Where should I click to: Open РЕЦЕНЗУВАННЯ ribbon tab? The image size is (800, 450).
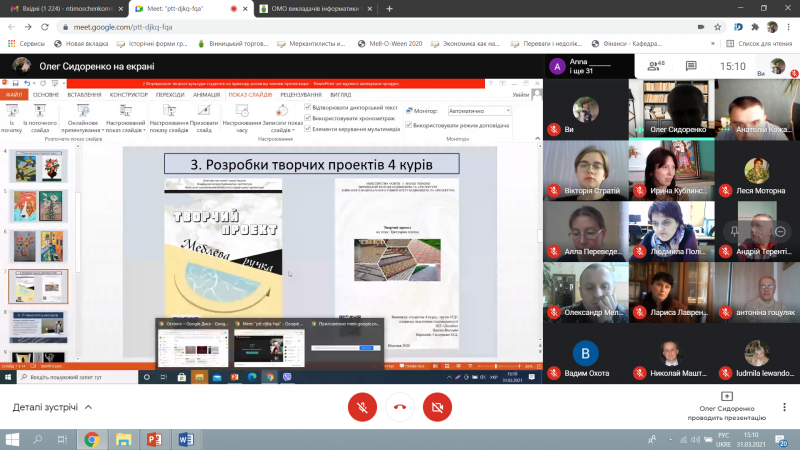click(301, 95)
